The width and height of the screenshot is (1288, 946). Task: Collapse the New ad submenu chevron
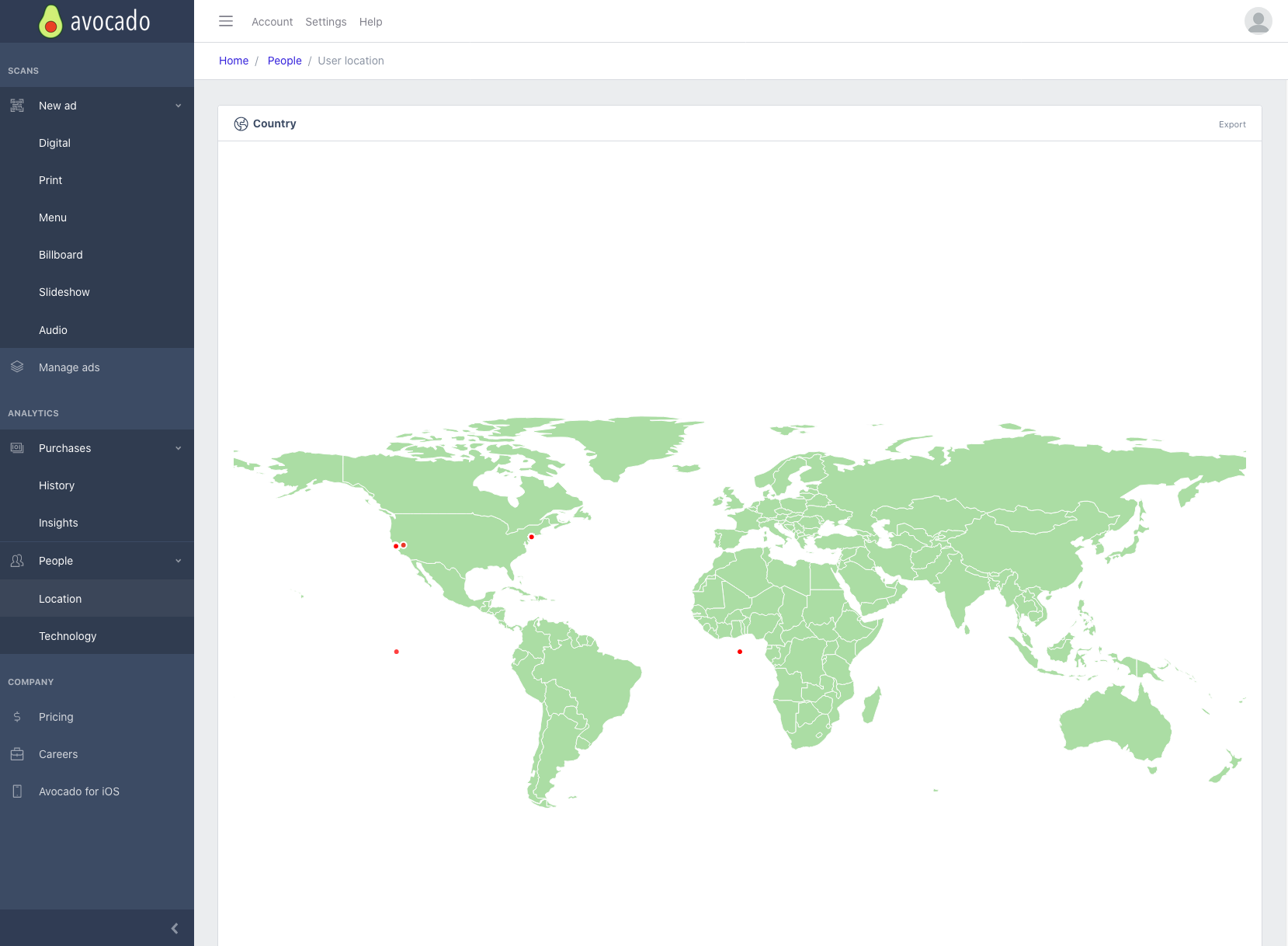[179, 106]
